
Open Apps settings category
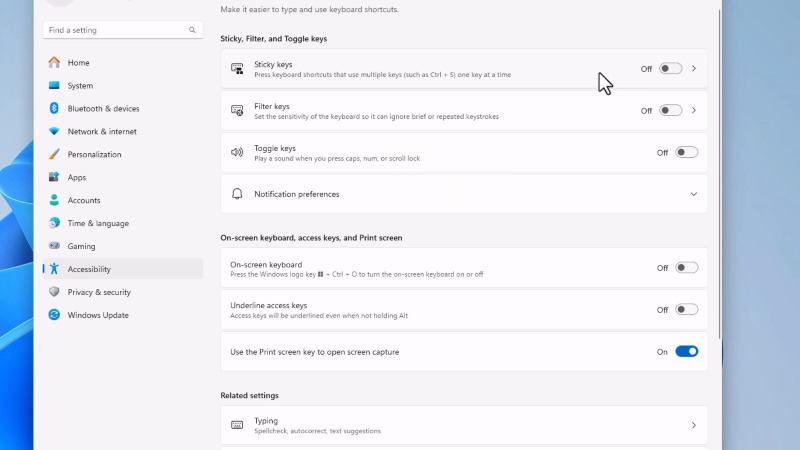(122, 177)
